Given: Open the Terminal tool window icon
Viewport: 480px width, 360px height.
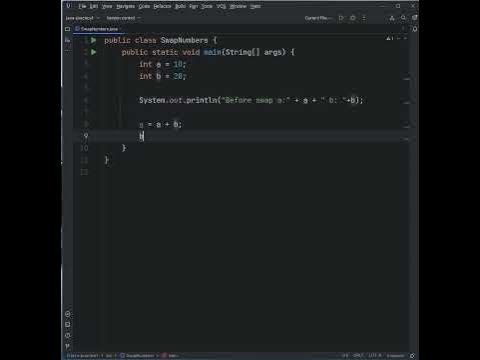Looking at the screenshot, I should pyautogui.click(x=68, y=325).
